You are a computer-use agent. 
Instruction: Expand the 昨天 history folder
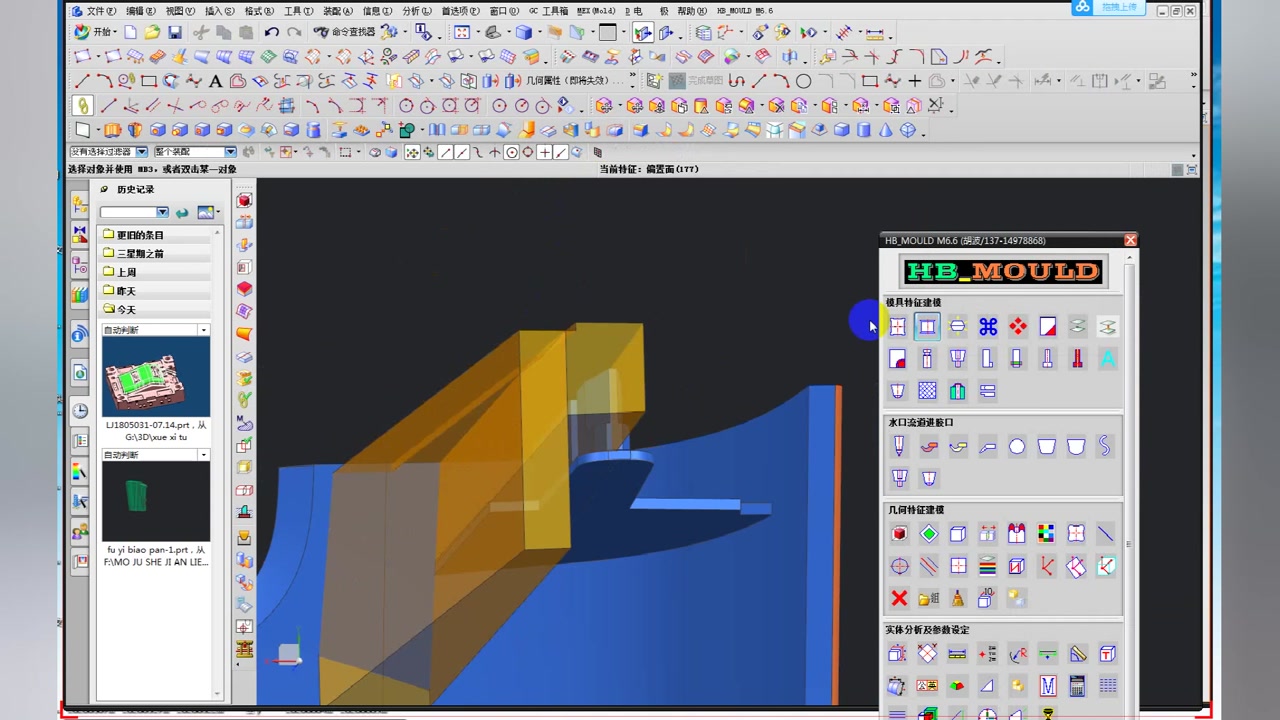click(x=155, y=291)
